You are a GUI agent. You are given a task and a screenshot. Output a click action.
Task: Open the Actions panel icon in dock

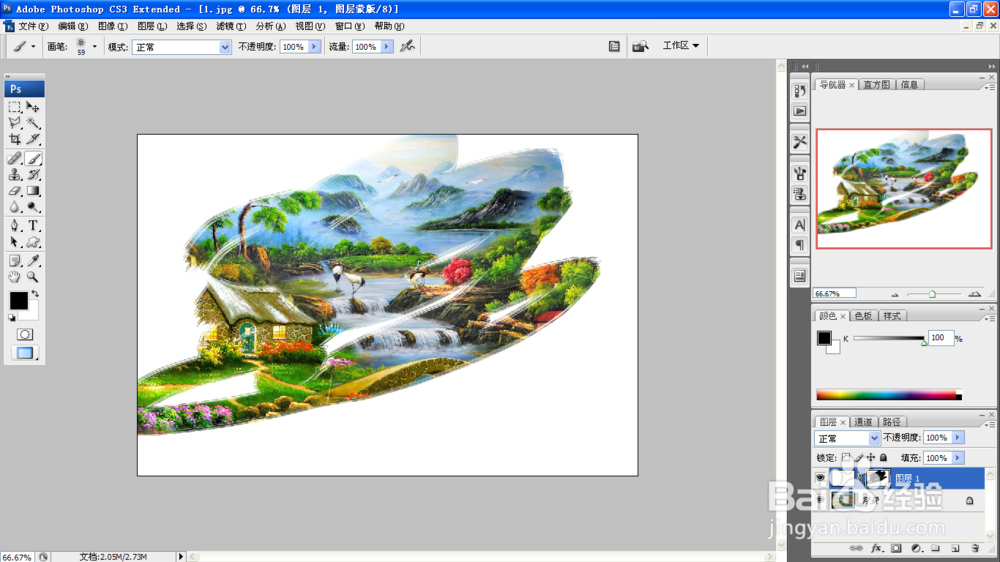pyautogui.click(x=800, y=111)
